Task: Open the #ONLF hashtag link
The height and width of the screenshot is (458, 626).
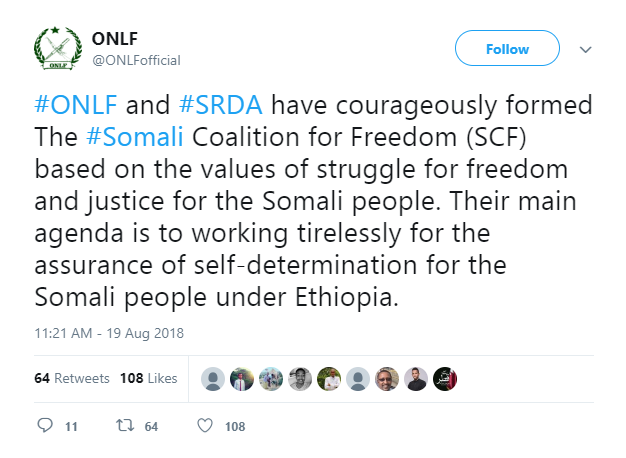Action: pos(76,105)
